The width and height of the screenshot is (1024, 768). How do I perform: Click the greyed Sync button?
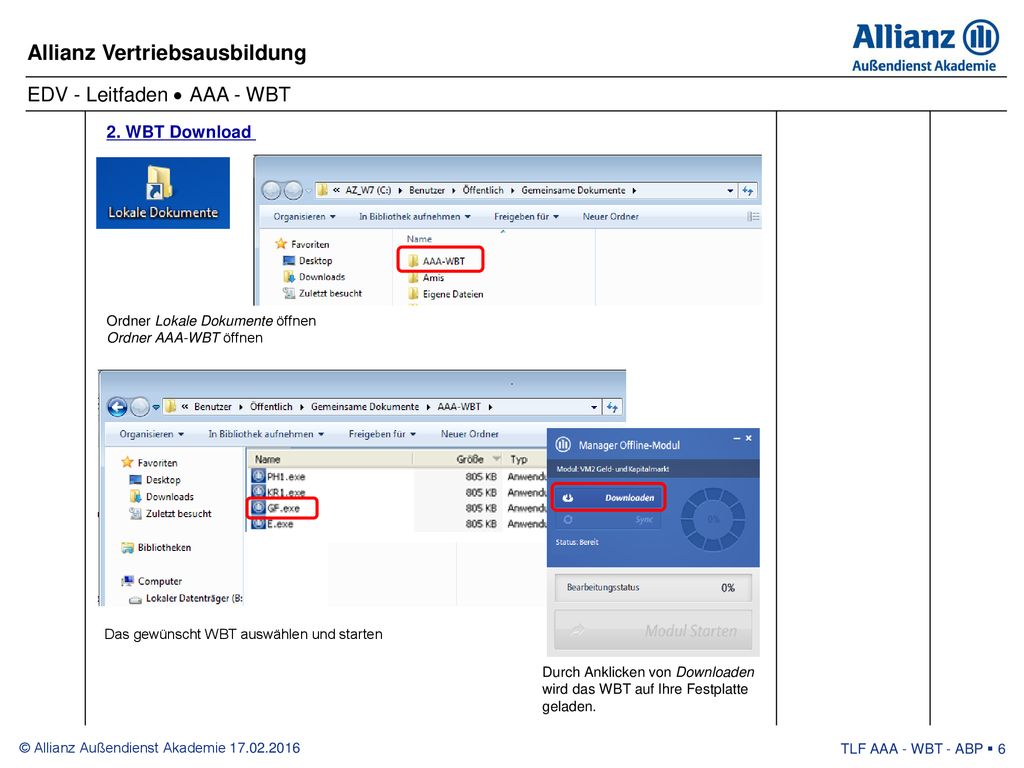point(608,520)
